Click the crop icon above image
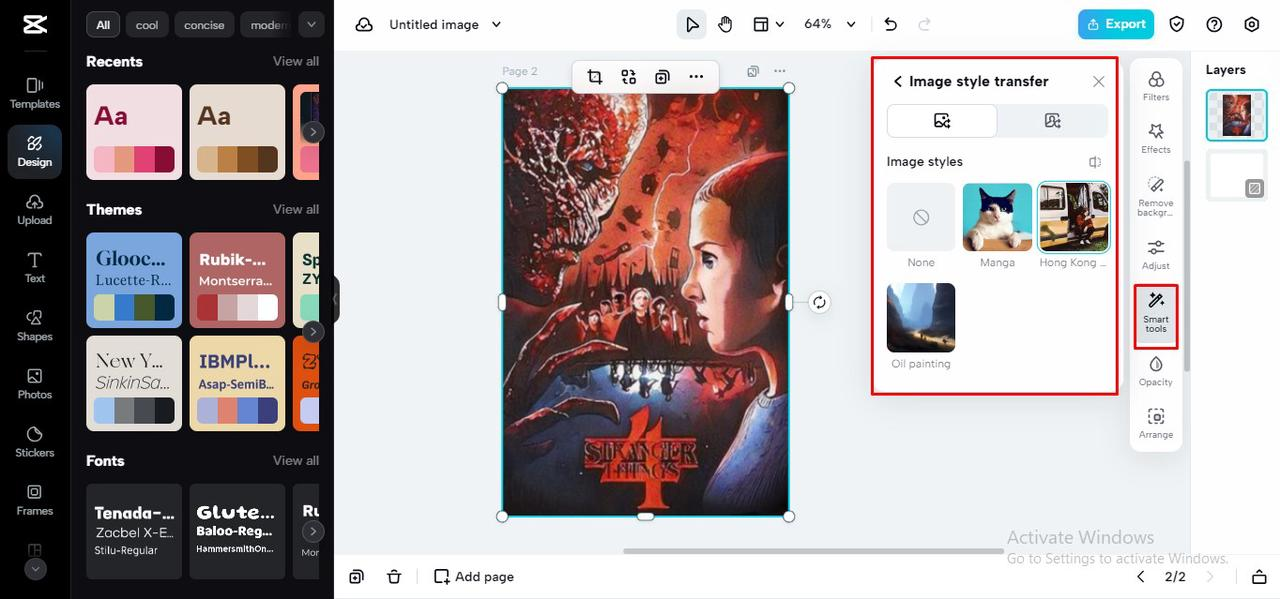Screen dimensions: 1280x599 [x=595, y=77]
